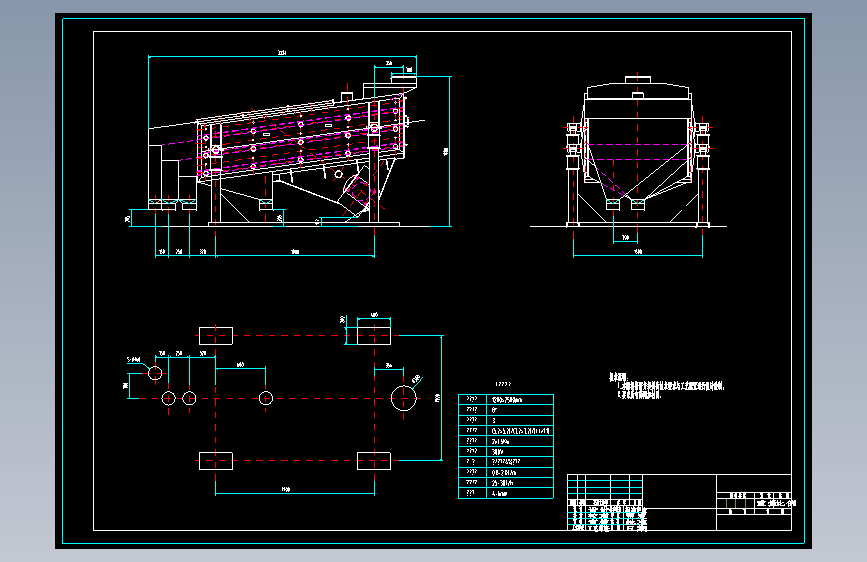Screen dimensions: 867x562
Task: Click the "?????" heading above the parameter table
Action: click(503, 384)
